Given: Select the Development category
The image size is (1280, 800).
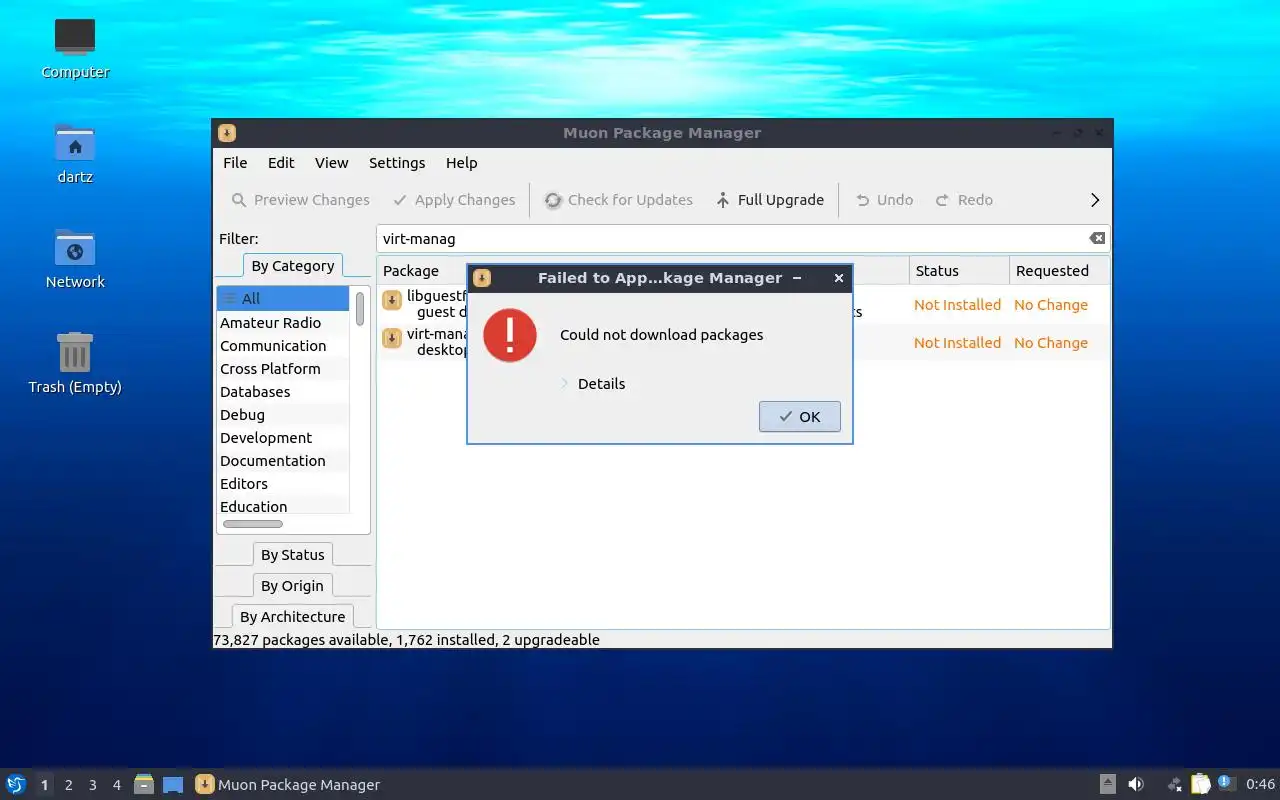Looking at the screenshot, I should coord(283,438).
